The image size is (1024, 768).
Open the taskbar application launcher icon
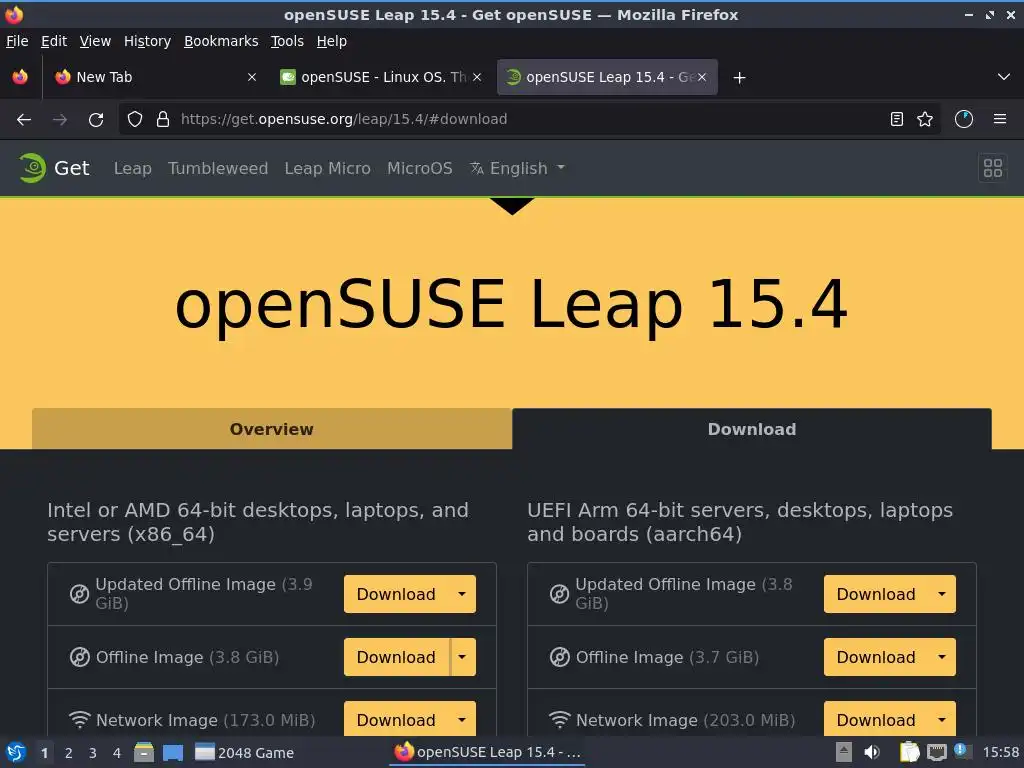(16, 752)
